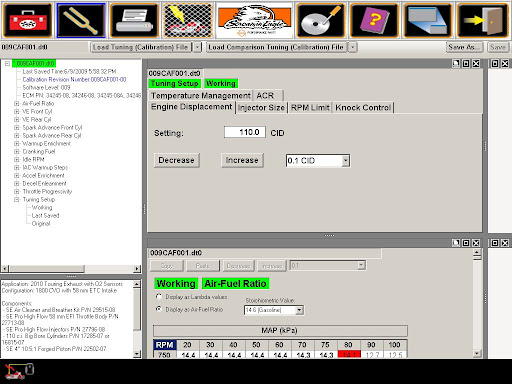Click the tree panel horizontal scrollbar
The height and width of the screenshot is (384, 512).
coord(71,268)
